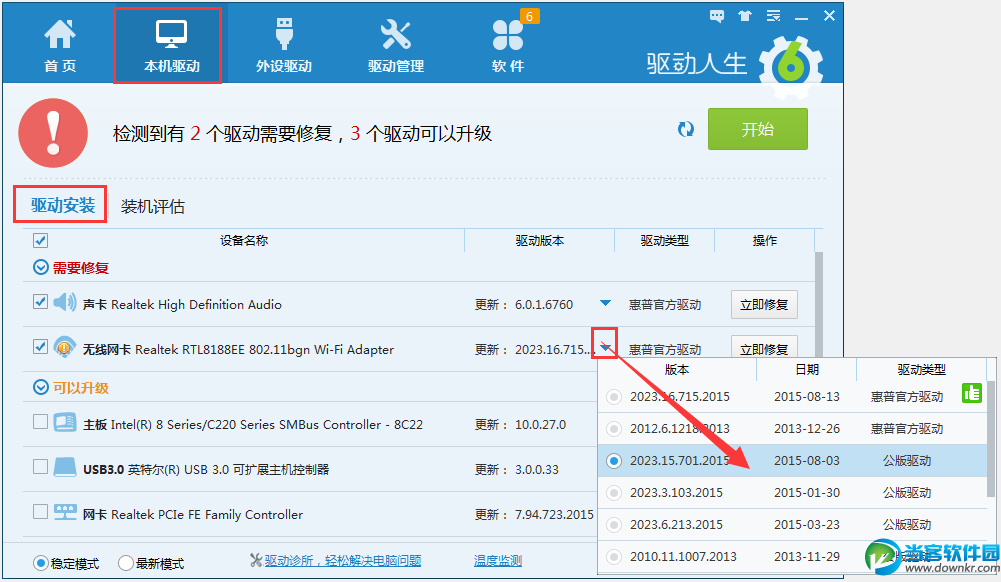Click the 声卡 speaker device icon
This screenshot has height=582, width=1001.
(64, 302)
